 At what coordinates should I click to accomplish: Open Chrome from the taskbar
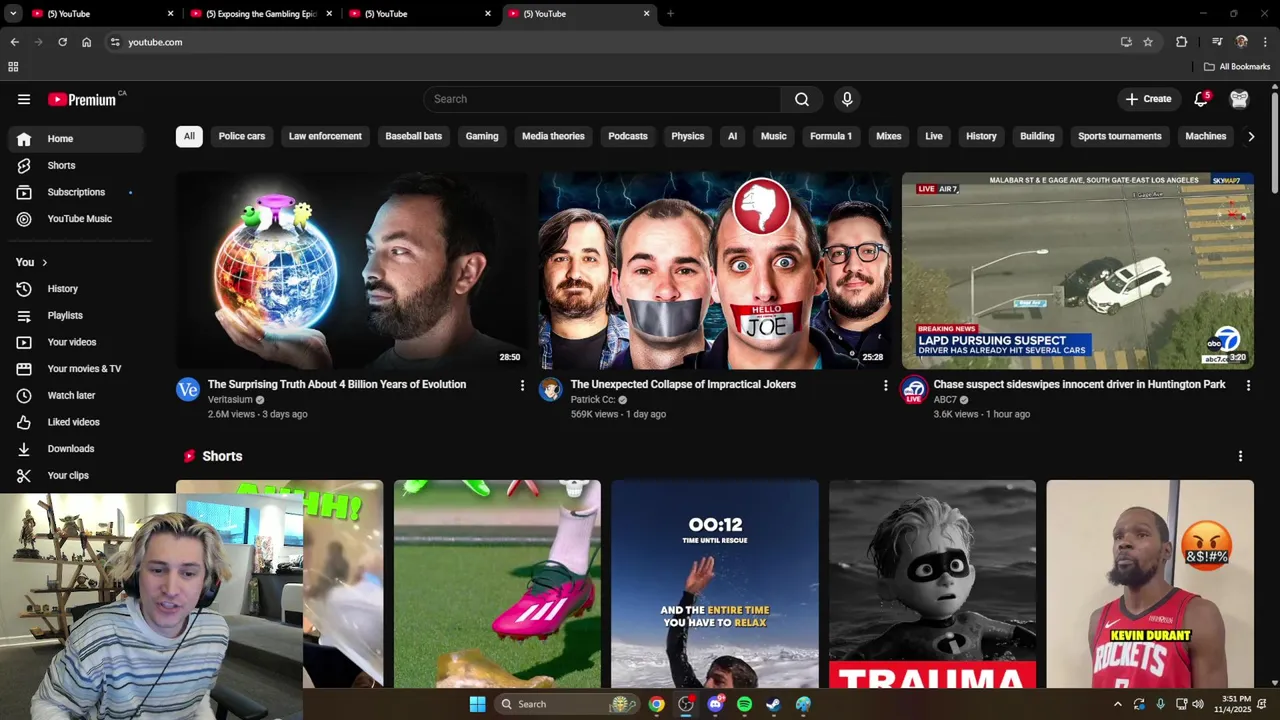pyautogui.click(x=656, y=704)
